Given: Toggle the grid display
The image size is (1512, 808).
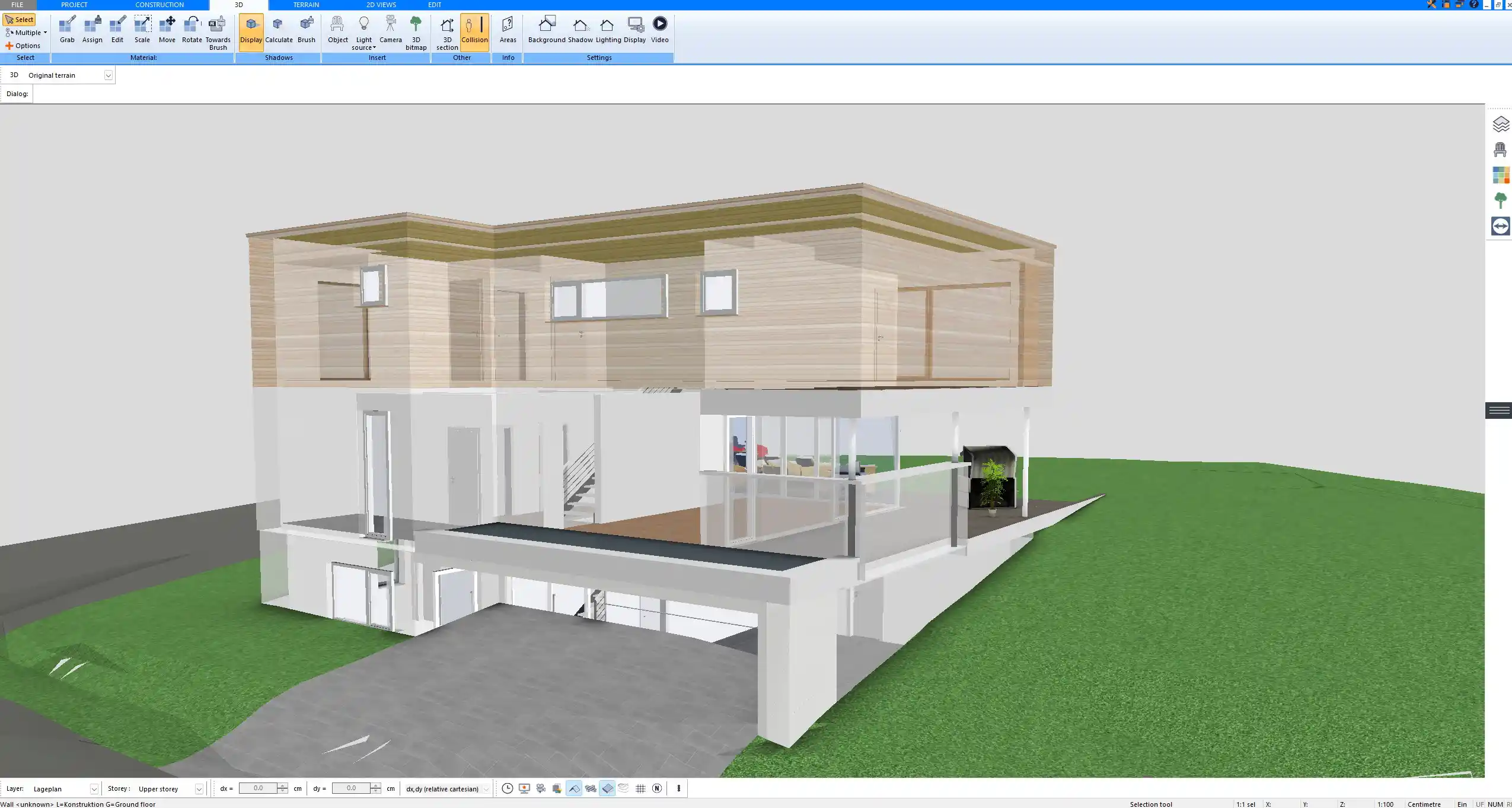Looking at the screenshot, I should (640, 788).
